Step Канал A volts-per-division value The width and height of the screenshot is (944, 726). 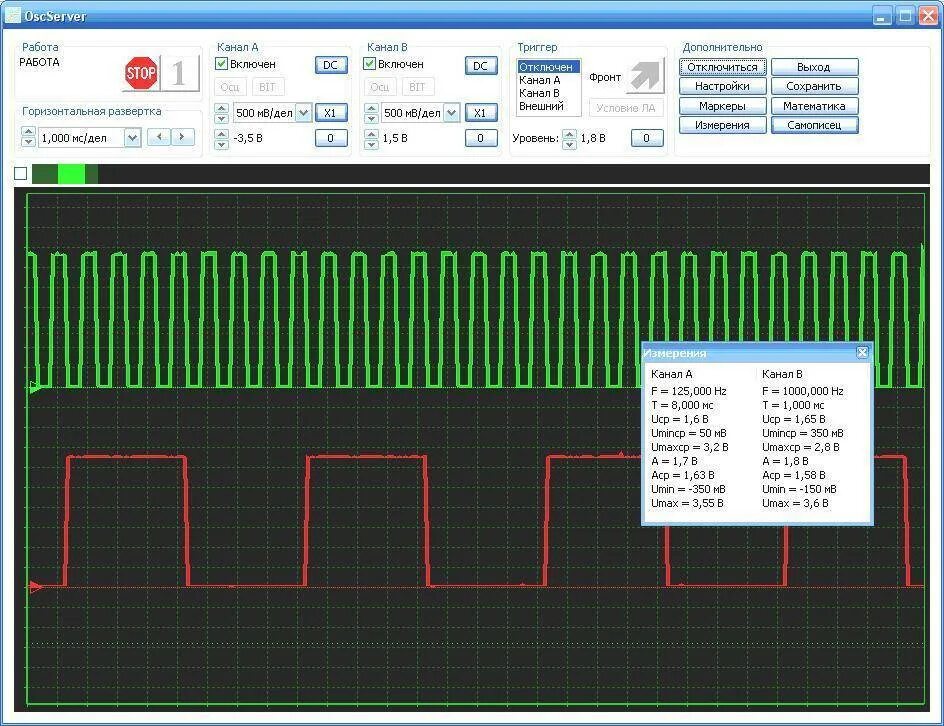(222, 113)
